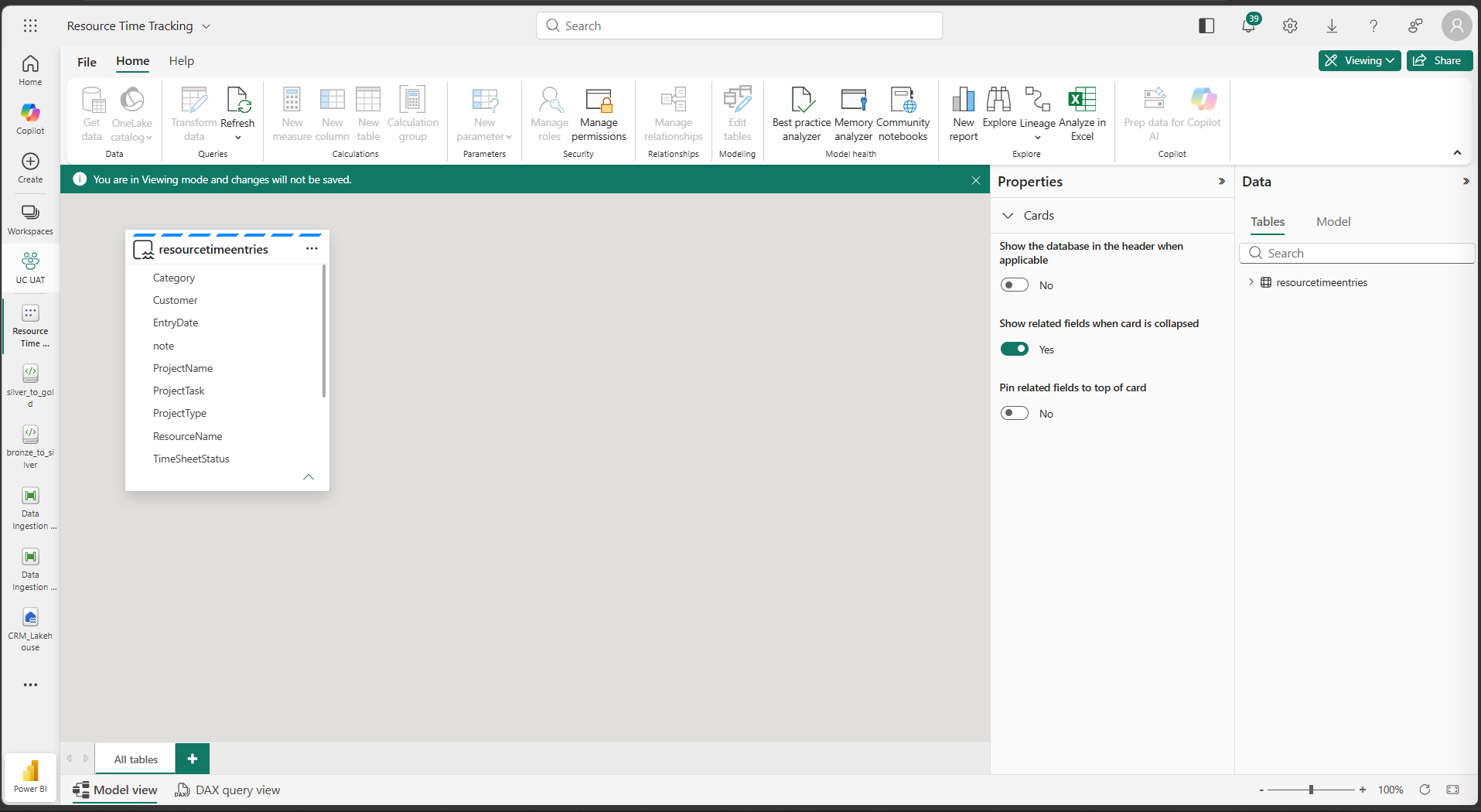
Task: Switch to the Model tab in Data pane
Action: (x=1333, y=222)
